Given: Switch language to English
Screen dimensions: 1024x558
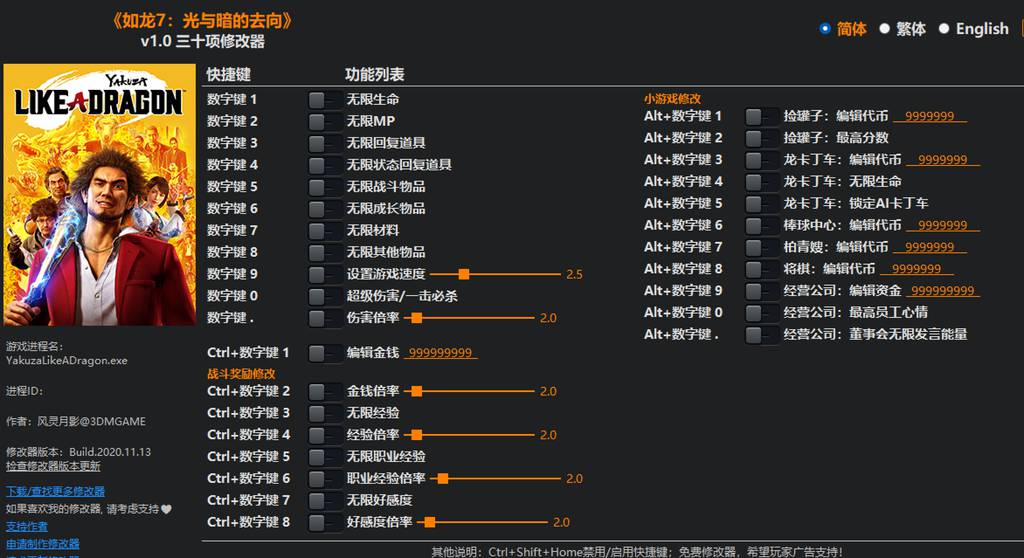Looking at the screenshot, I should [x=944, y=29].
